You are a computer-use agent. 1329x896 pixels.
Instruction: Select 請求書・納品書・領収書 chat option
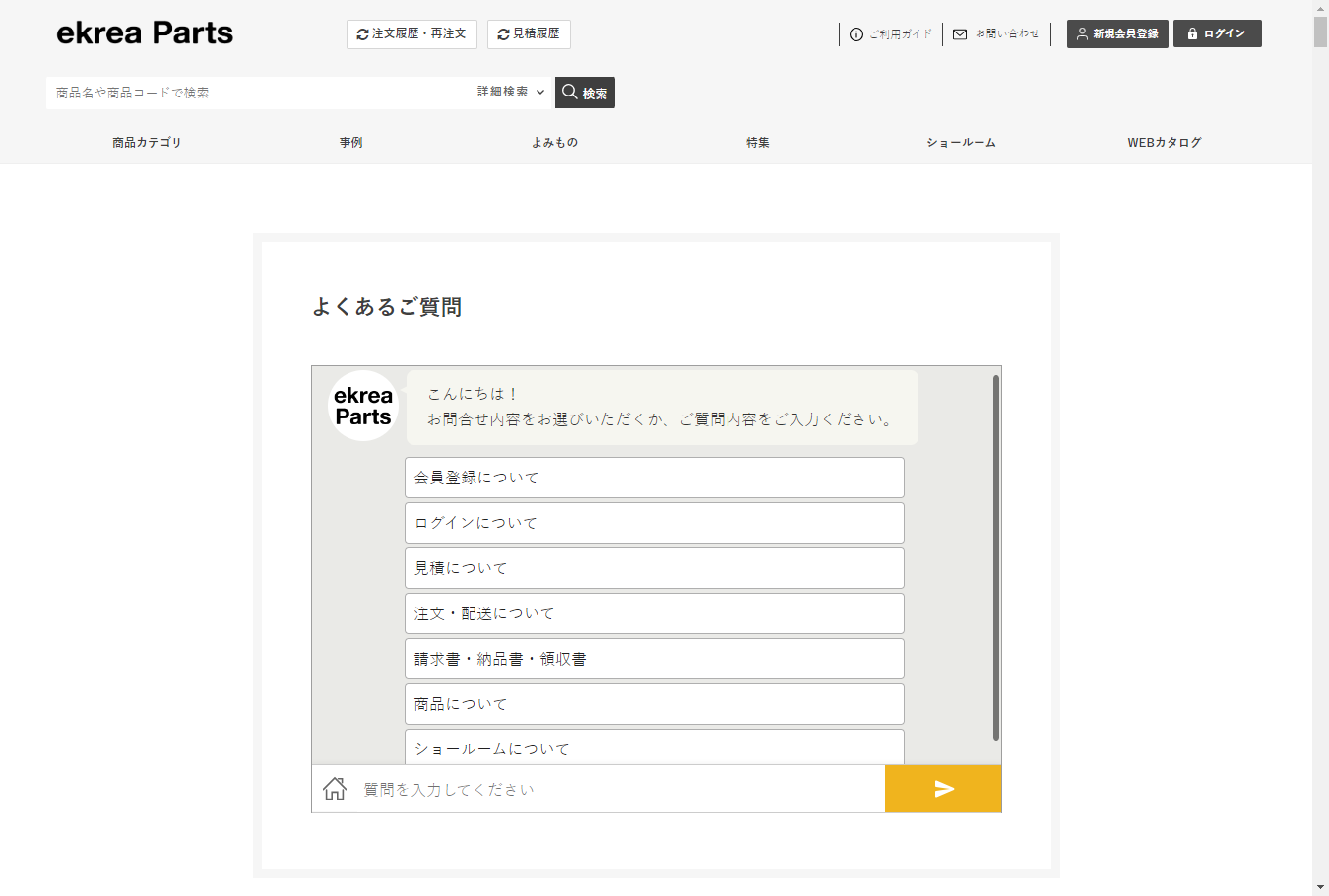pyautogui.click(x=655, y=659)
